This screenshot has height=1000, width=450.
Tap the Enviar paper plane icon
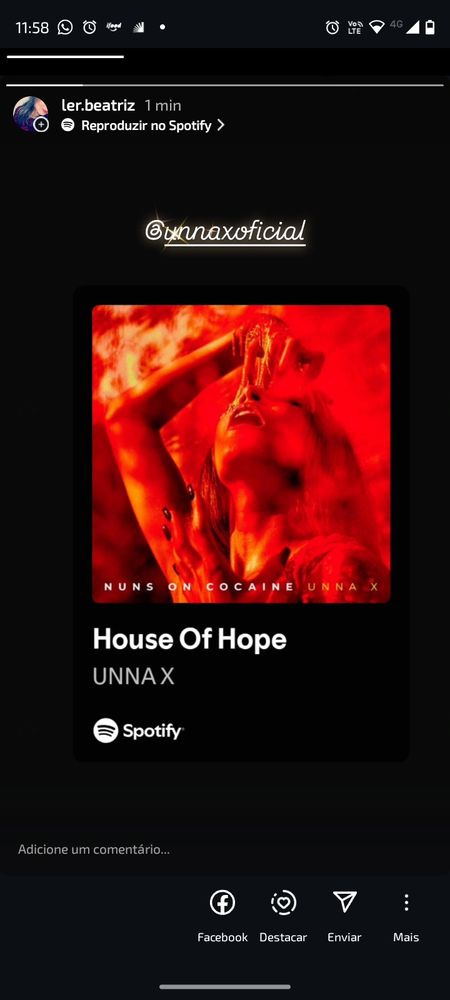[x=344, y=902]
